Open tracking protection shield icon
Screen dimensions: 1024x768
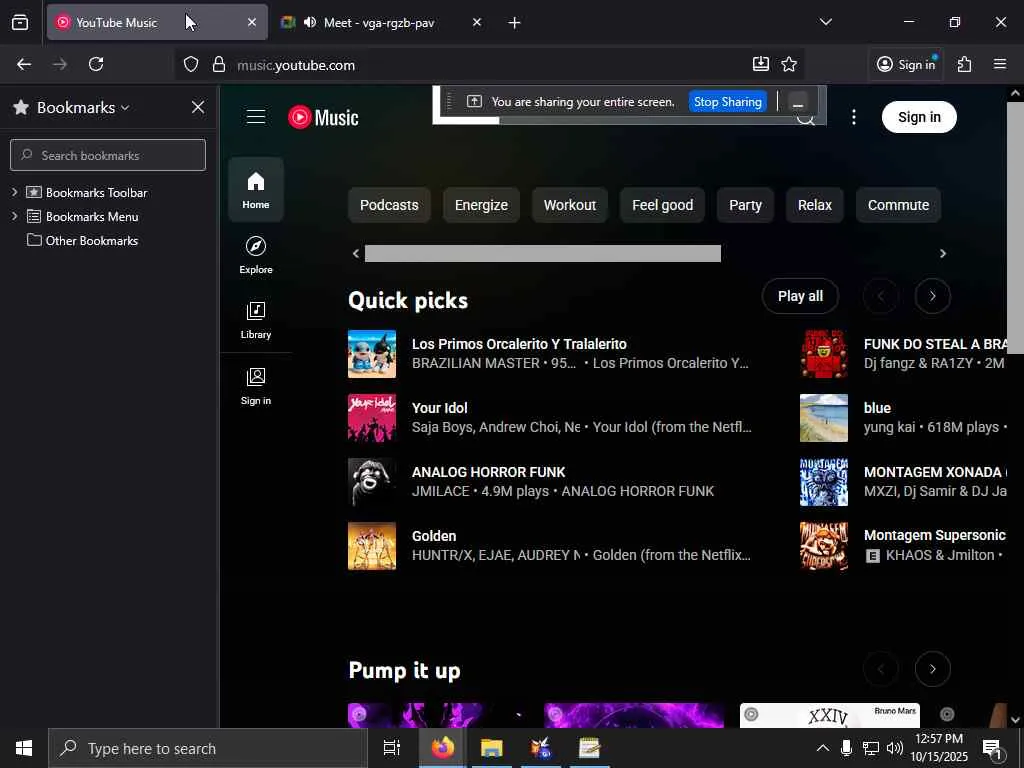click(191, 64)
